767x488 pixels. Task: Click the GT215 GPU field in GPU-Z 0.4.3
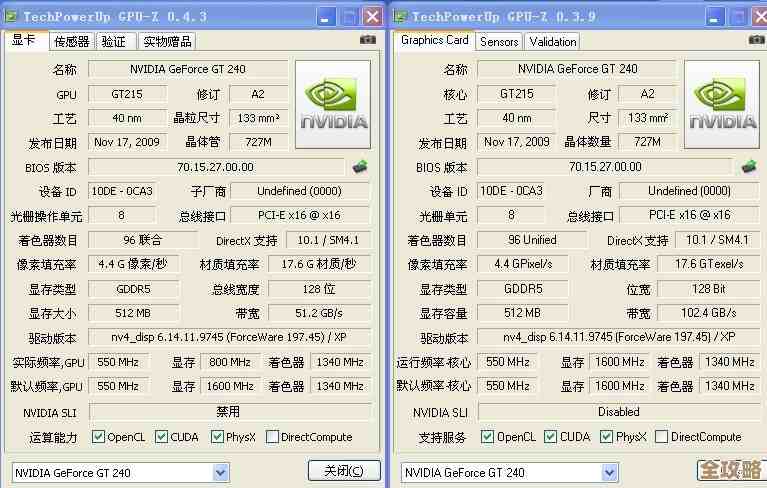127,94
